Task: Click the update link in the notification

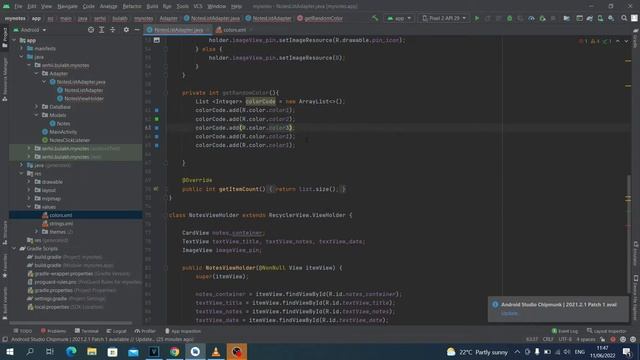Action: 509,313
